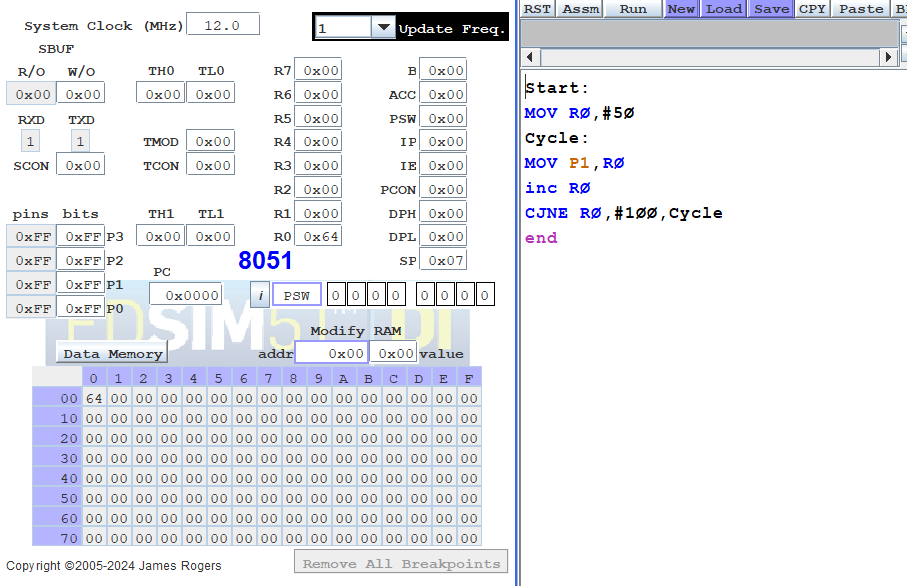Click the 'inc R0' code line
The width and height of the screenshot is (907, 586).
[x=558, y=188]
